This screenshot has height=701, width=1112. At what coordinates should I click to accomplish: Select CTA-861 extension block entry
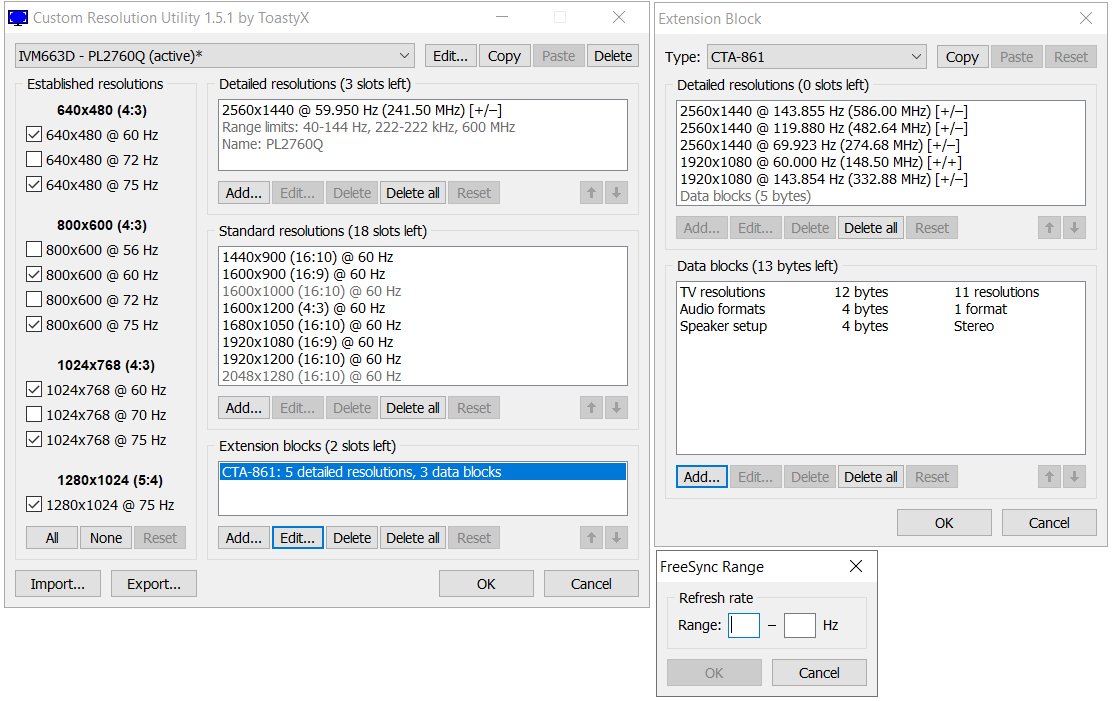362,472
